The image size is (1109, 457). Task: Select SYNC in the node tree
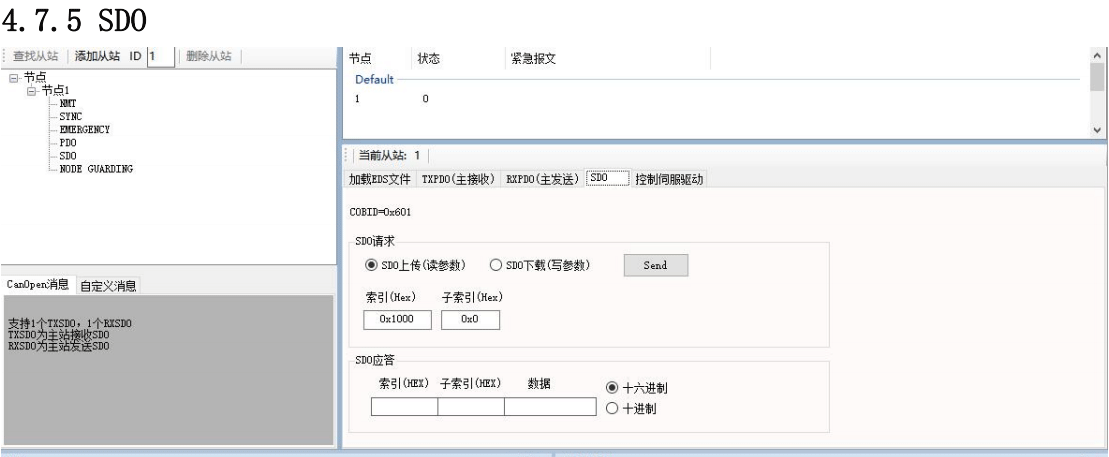70,116
